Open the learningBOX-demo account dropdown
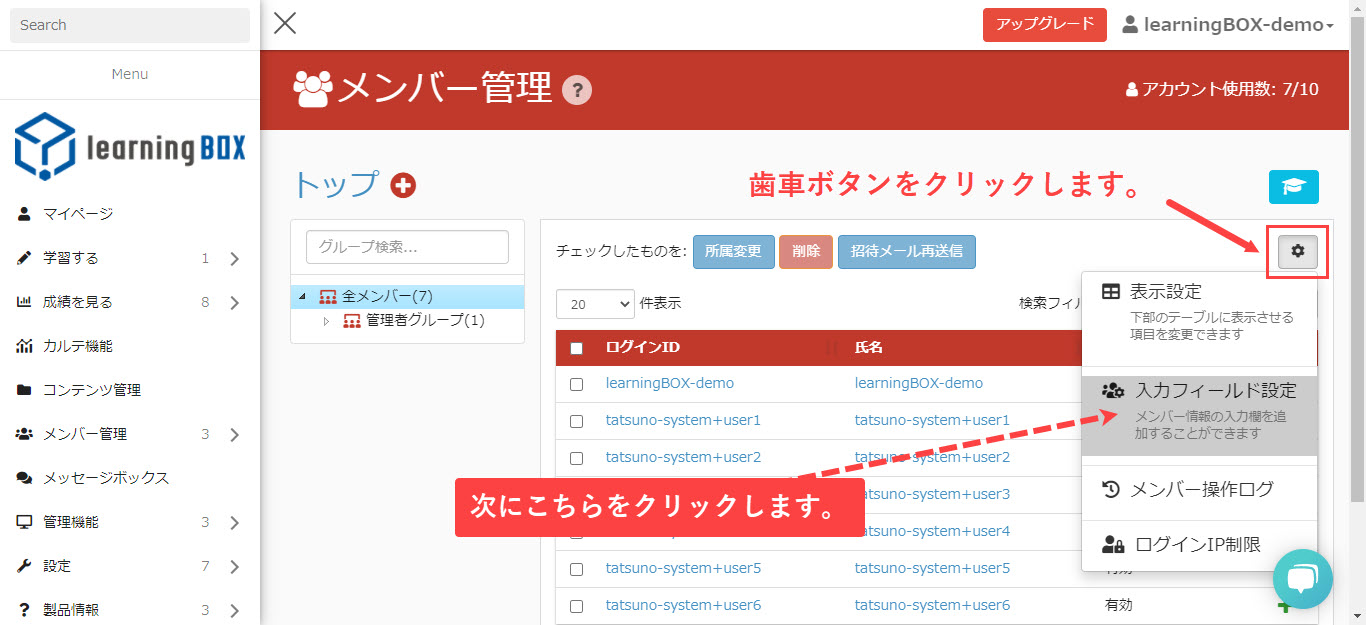This screenshot has height=625, width=1366. (x=1228, y=25)
